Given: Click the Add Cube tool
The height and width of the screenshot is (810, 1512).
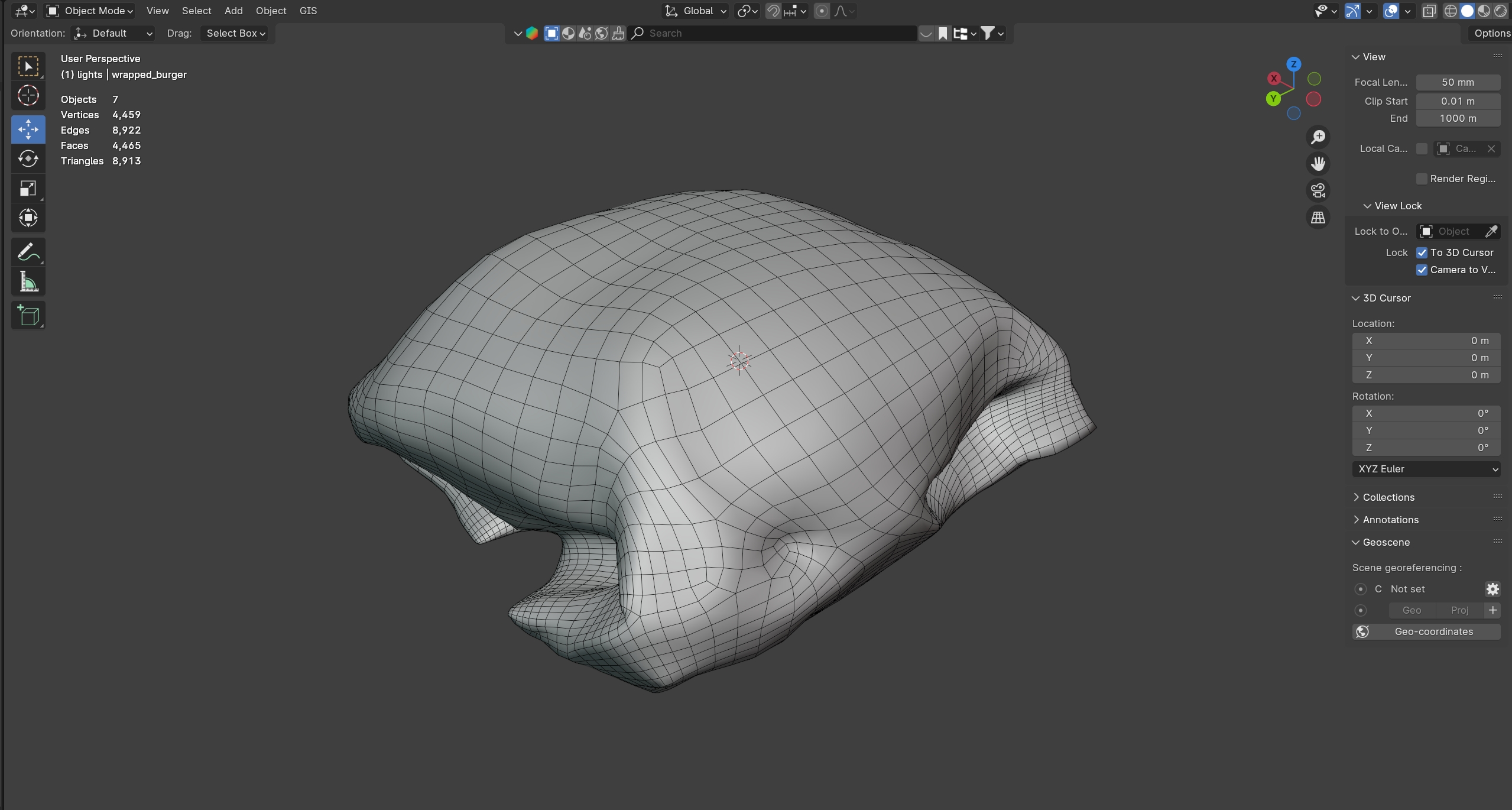Looking at the screenshot, I should 28,315.
